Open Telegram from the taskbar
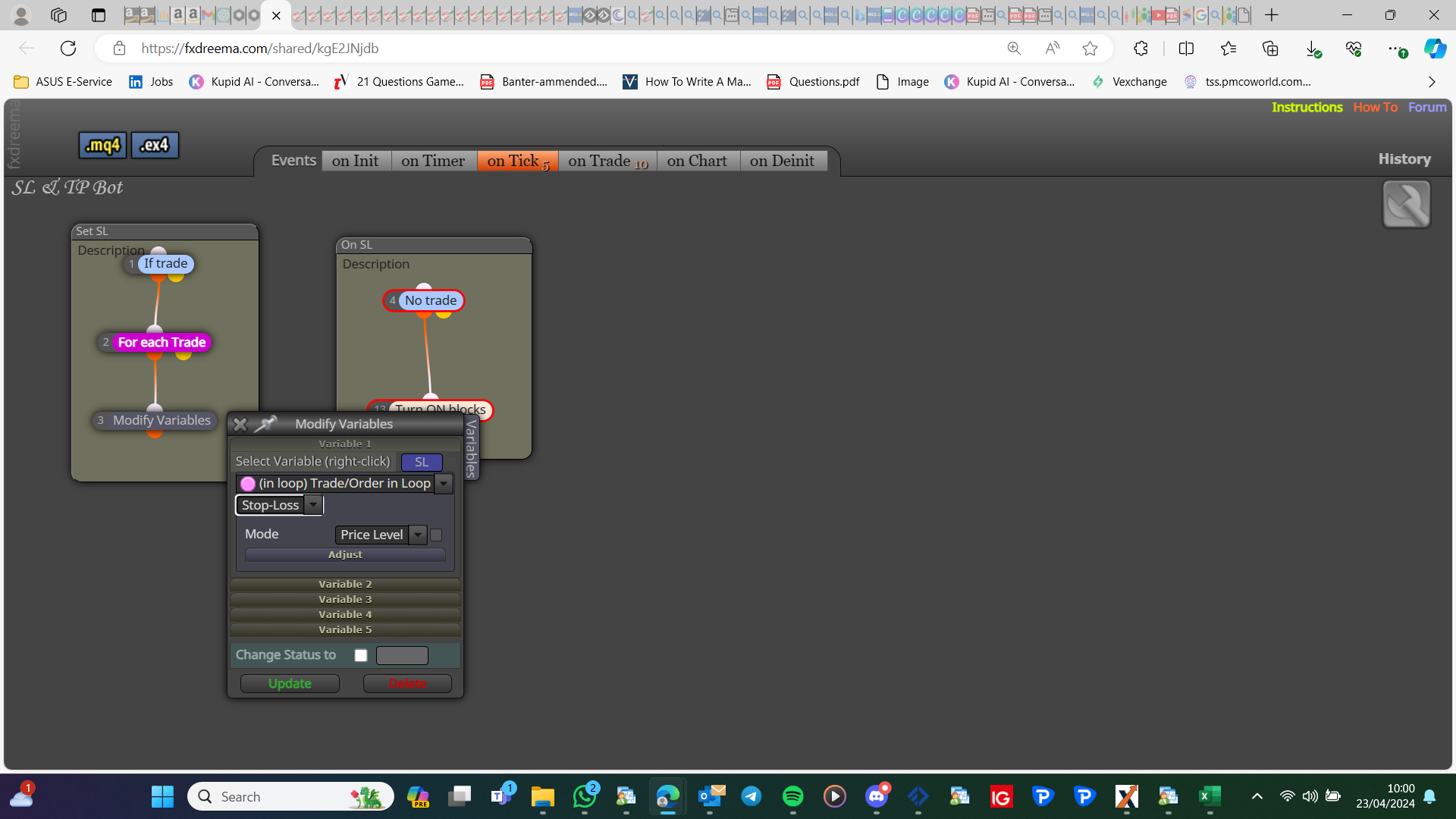Screen dimensions: 1456x819 752,796
